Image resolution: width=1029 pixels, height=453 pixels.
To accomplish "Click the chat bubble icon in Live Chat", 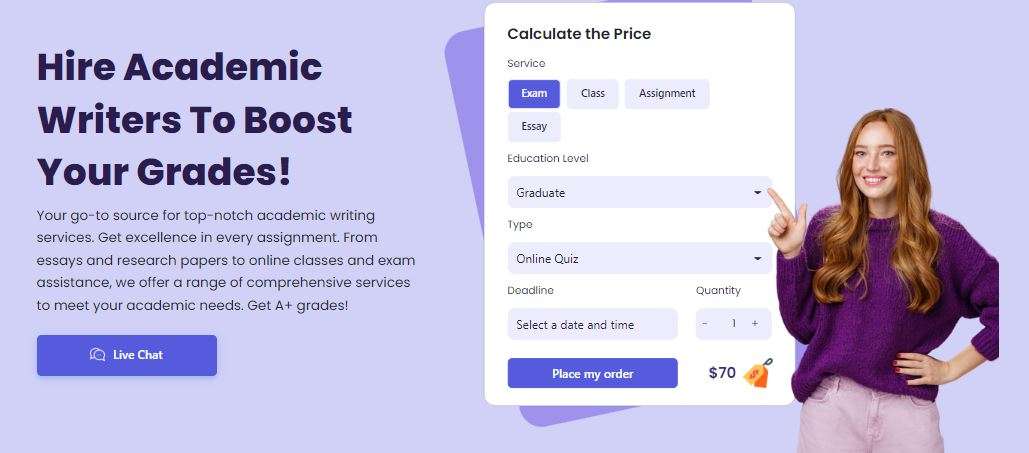I will [97, 355].
